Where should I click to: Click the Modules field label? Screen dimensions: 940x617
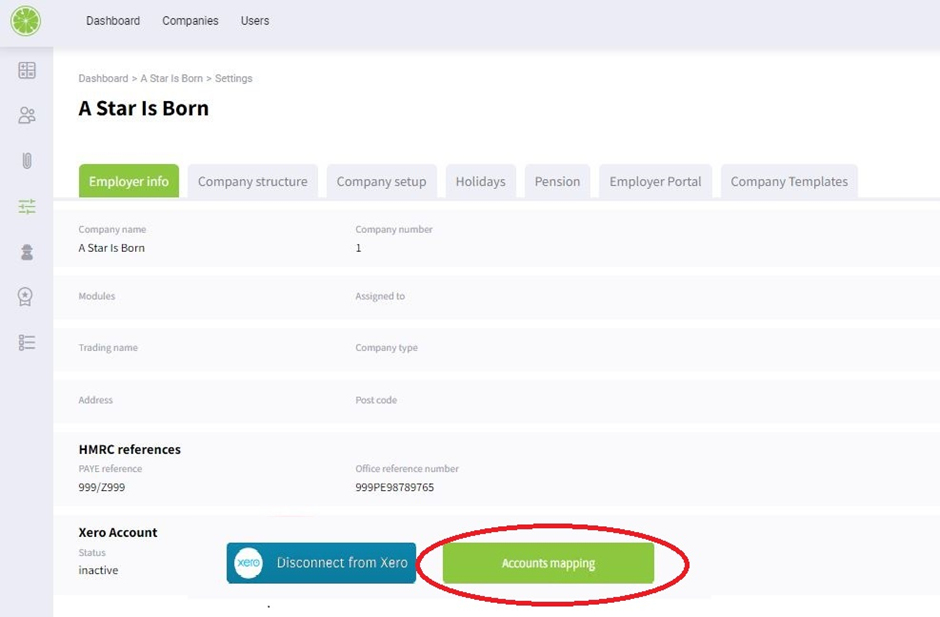[97, 296]
